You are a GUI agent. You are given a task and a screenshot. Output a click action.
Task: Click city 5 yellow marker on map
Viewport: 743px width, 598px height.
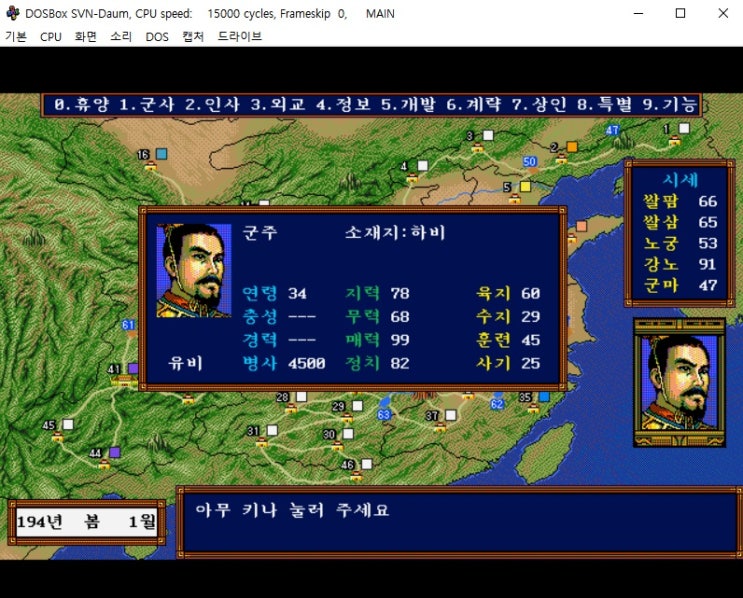pos(526,186)
